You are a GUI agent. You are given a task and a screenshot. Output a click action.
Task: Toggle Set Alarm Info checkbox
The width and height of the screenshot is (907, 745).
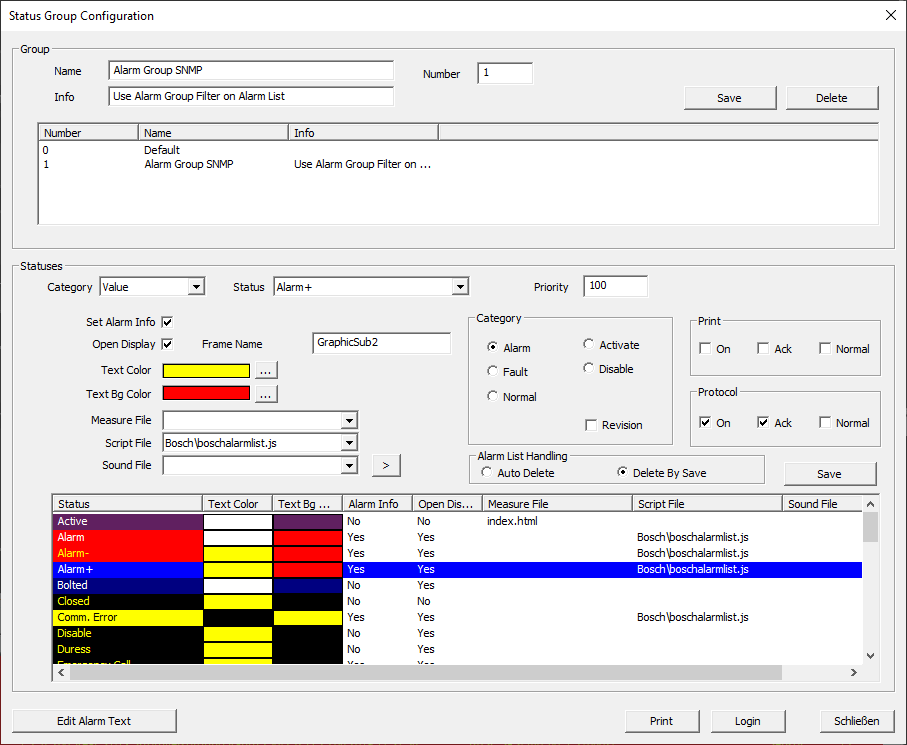coord(167,322)
